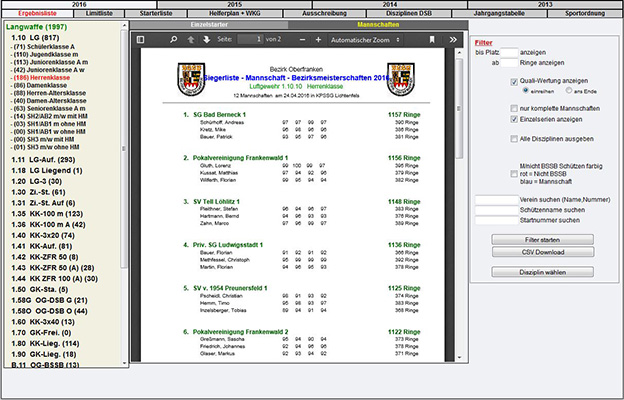Toggle Quali-Wertung anzeigen checkbox
The width and height of the screenshot is (624, 400).
click(x=514, y=82)
